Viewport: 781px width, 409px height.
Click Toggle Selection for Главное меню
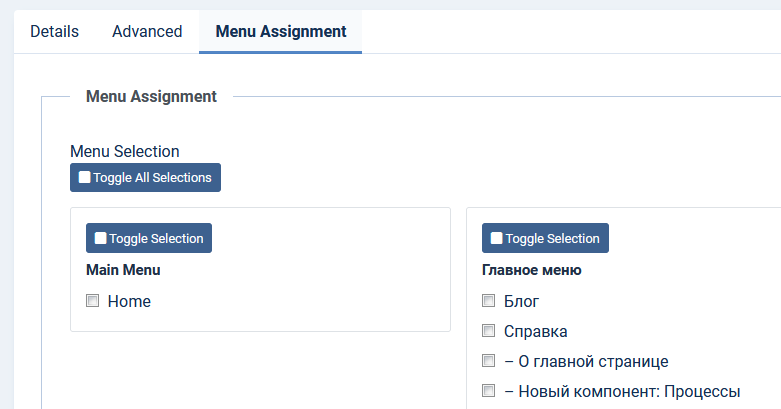click(545, 238)
